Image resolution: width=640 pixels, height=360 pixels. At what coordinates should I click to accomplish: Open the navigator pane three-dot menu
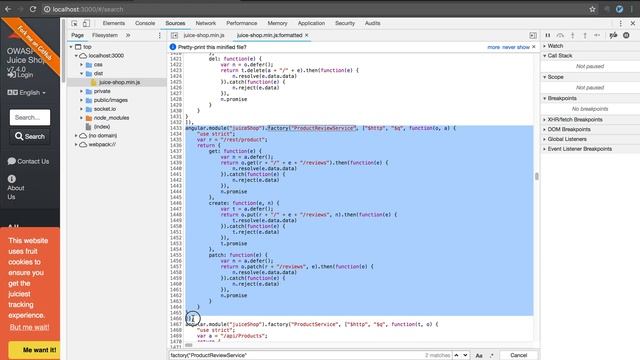[x=160, y=36]
